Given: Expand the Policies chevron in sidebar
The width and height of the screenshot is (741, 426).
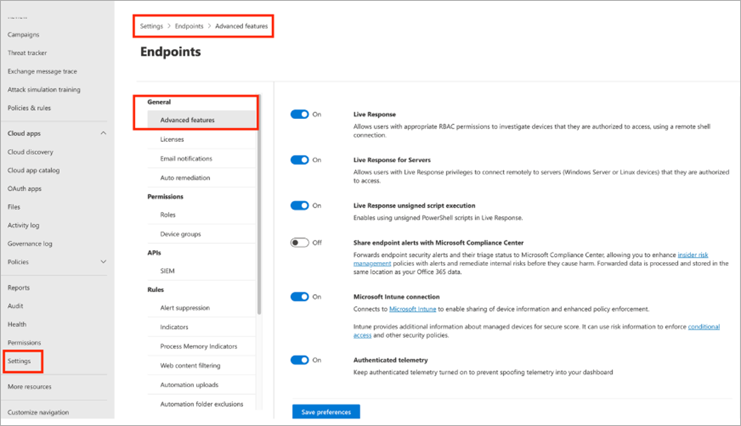Looking at the screenshot, I should click(x=103, y=262).
